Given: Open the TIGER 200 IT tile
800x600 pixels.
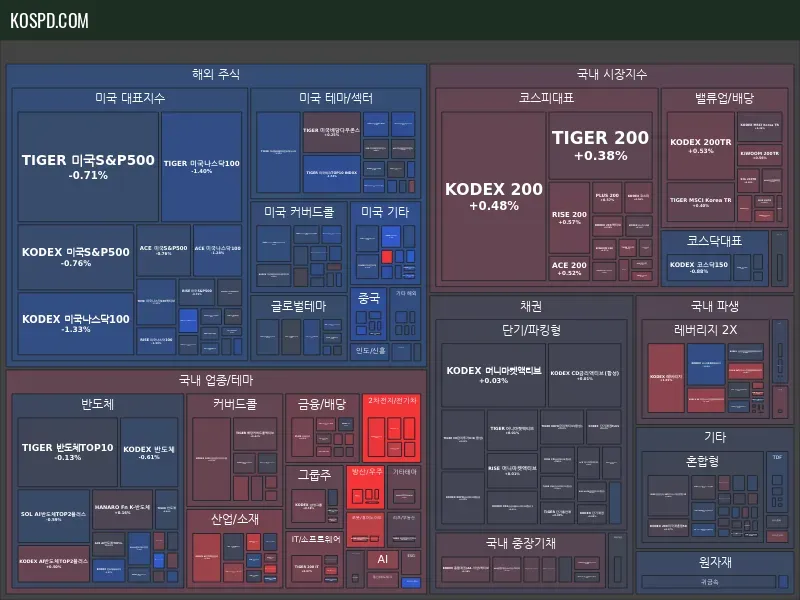Looking at the screenshot, I should 307,568.
